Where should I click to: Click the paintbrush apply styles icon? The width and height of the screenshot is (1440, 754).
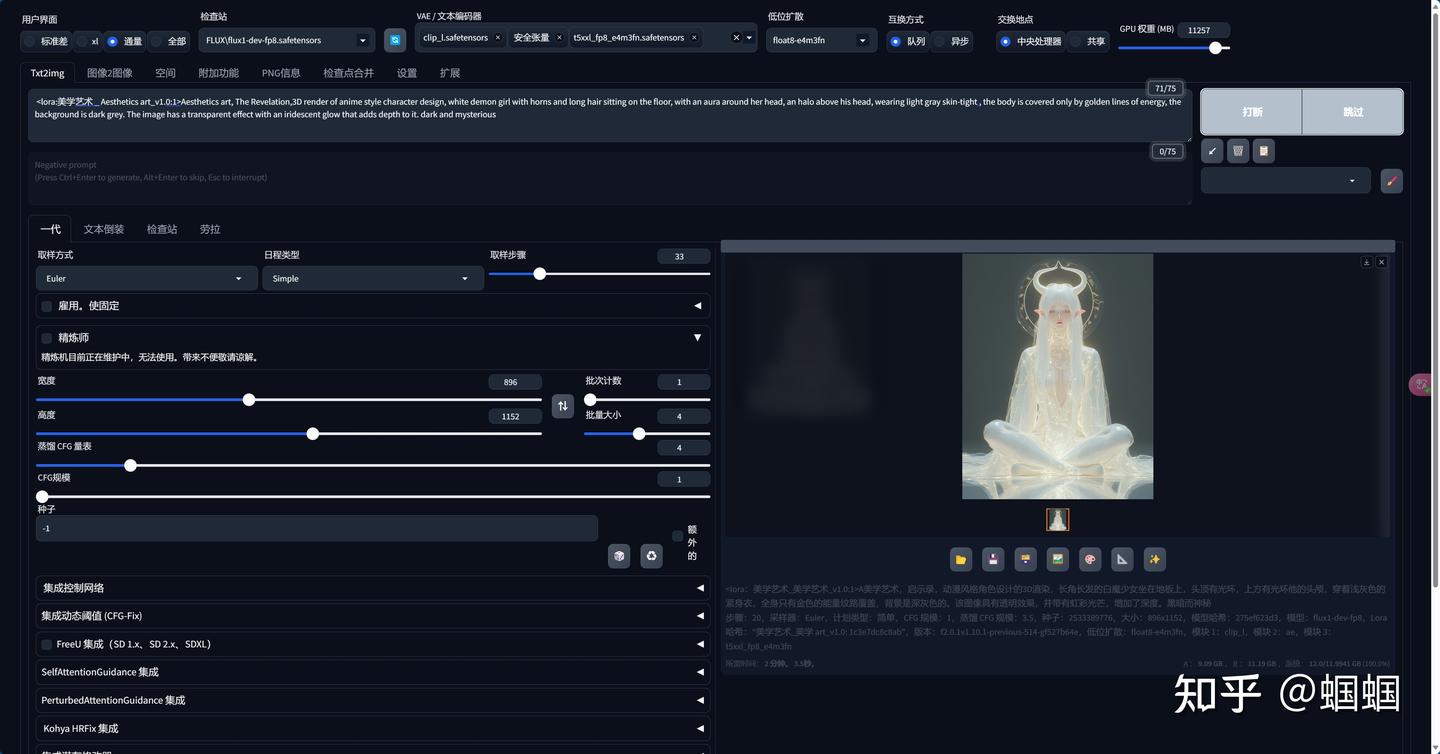tap(1391, 181)
